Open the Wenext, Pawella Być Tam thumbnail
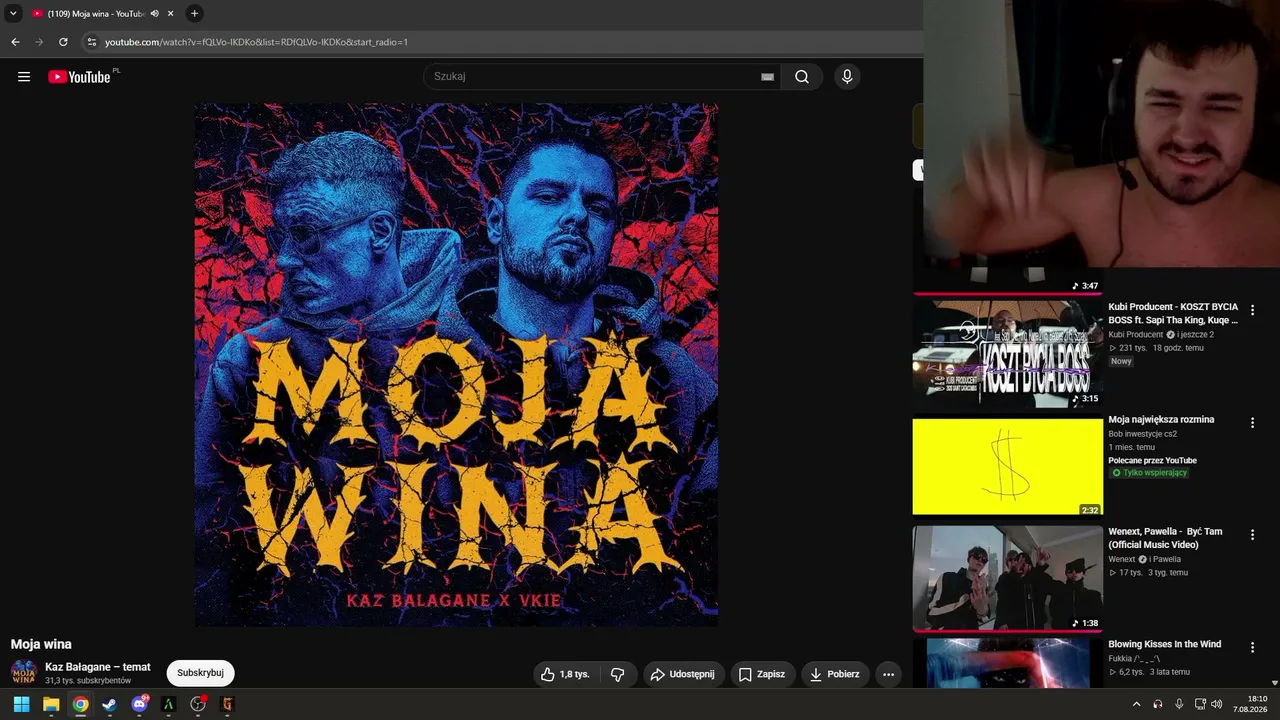The image size is (1280, 720). point(1007,578)
